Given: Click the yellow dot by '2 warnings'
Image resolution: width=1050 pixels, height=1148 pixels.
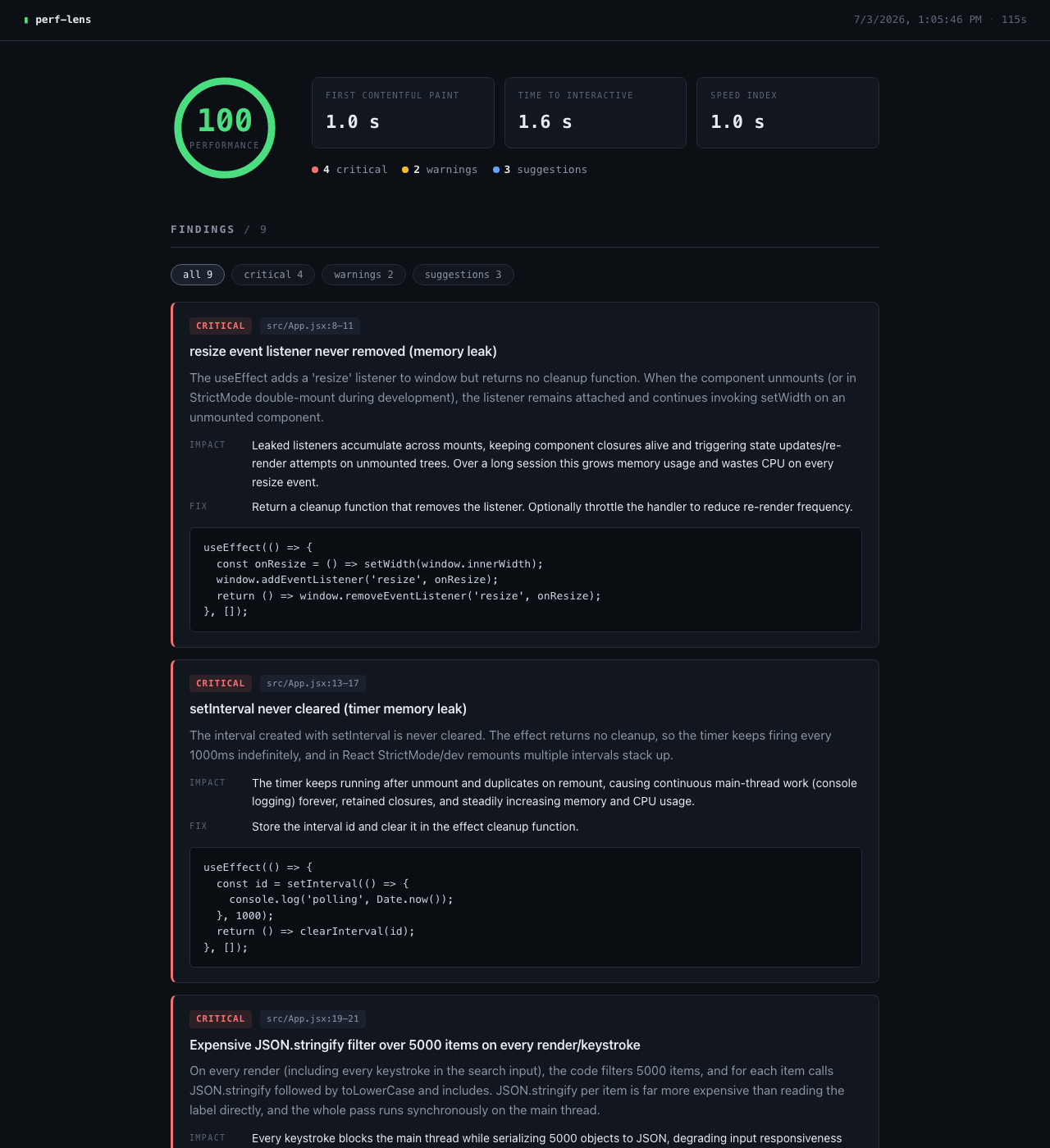Looking at the screenshot, I should 405,170.
